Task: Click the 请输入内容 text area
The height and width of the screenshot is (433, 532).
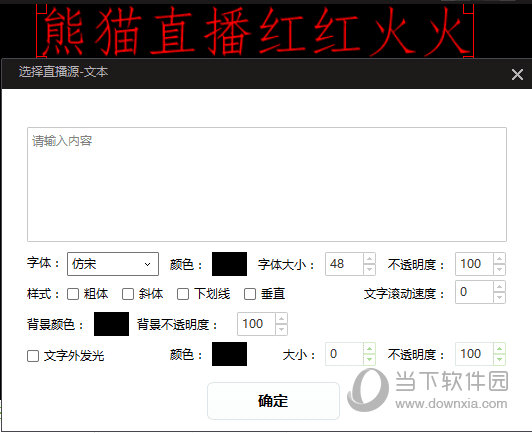Action: pos(267,184)
